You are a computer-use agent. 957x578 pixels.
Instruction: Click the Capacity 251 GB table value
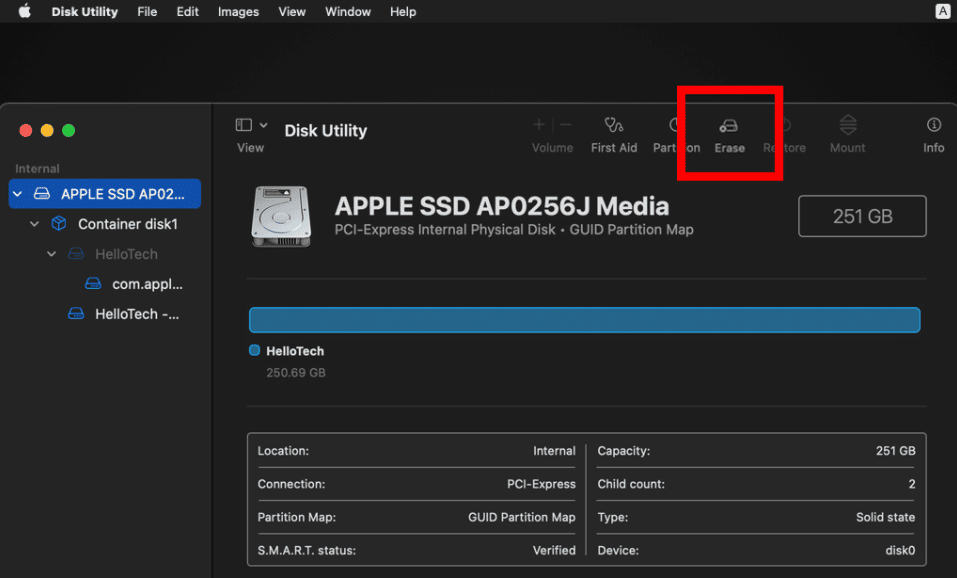point(895,450)
